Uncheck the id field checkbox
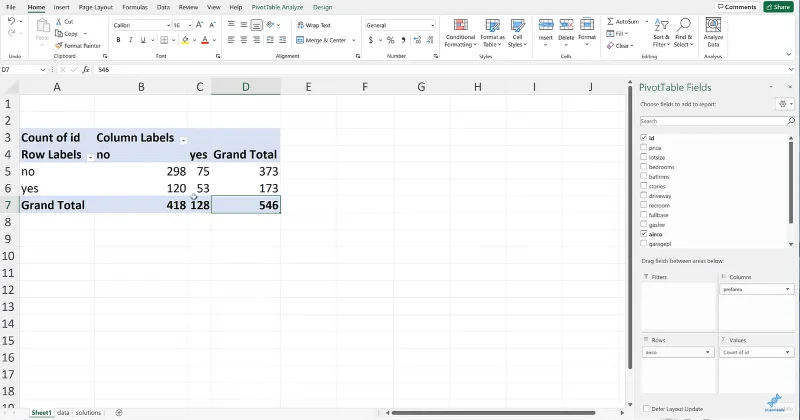This screenshot has height=420, width=800. [643, 138]
